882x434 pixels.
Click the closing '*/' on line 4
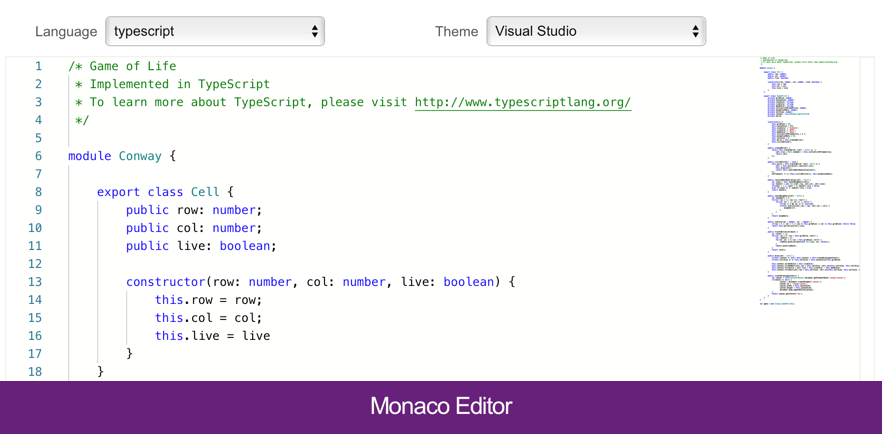[x=82, y=120]
